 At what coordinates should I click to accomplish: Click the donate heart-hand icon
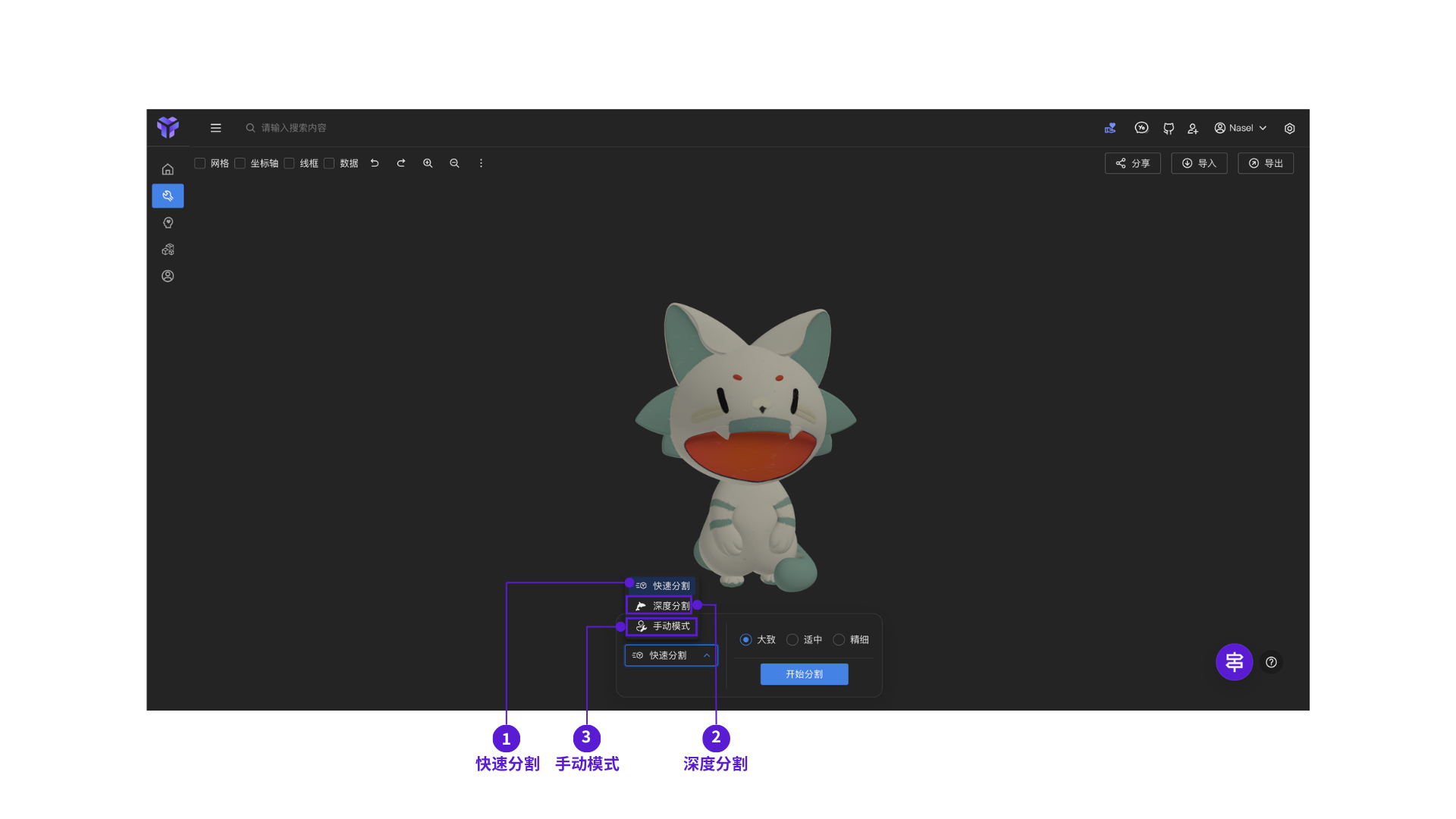coord(1110,128)
